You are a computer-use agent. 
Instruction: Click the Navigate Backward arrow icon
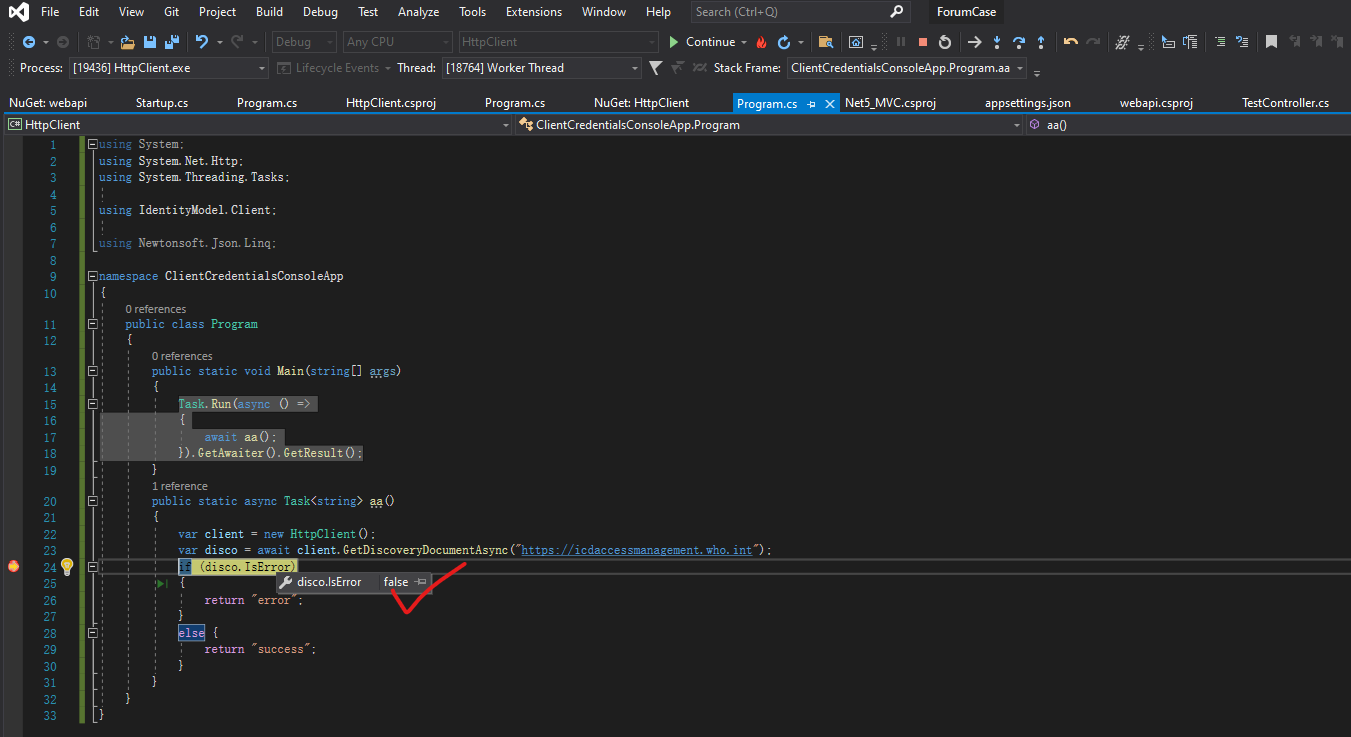point(28,42)
